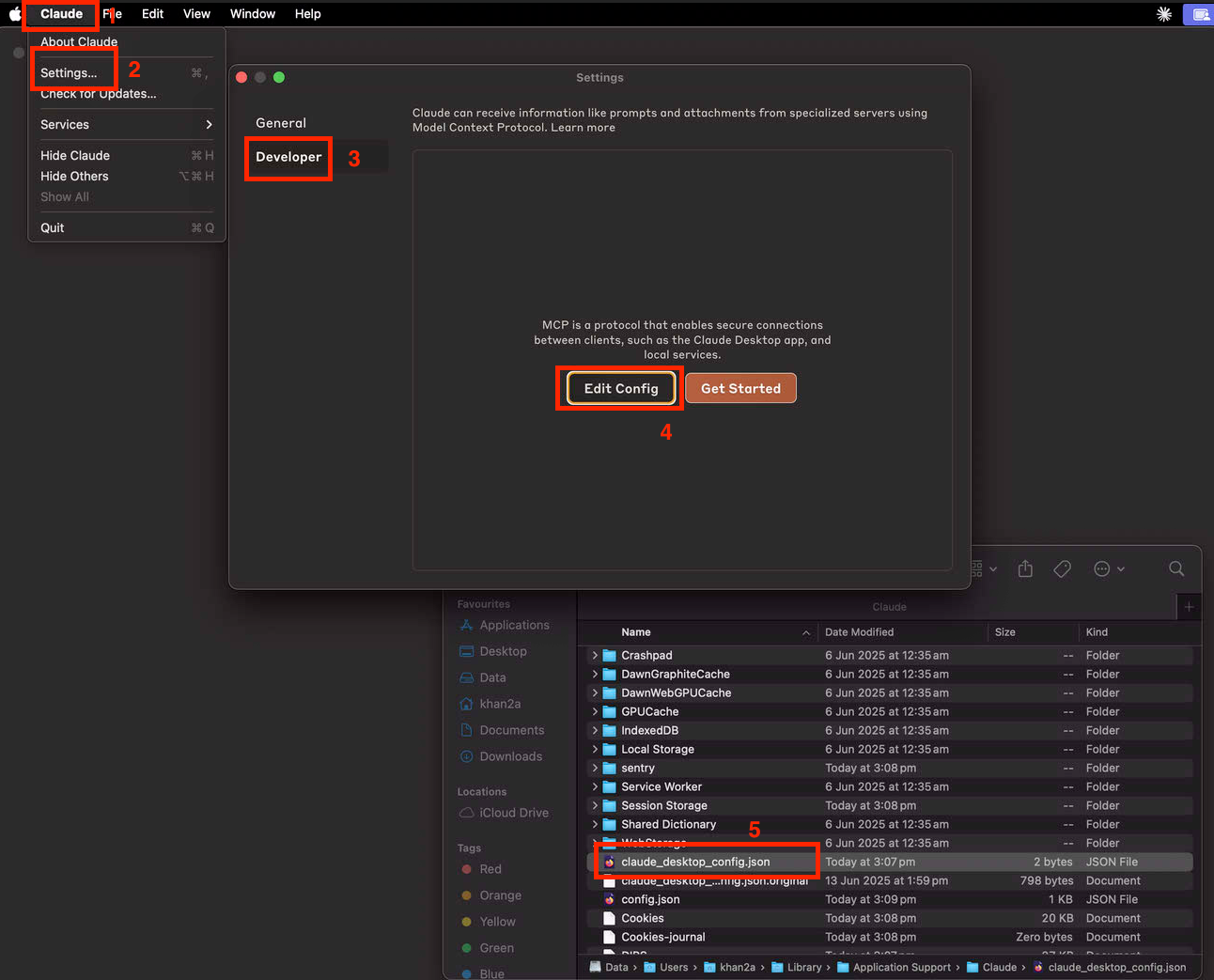The width and height of the screenshot is (1214, 980).
Task: Choose About Claude from the menu
Action: tap(127, 42)
